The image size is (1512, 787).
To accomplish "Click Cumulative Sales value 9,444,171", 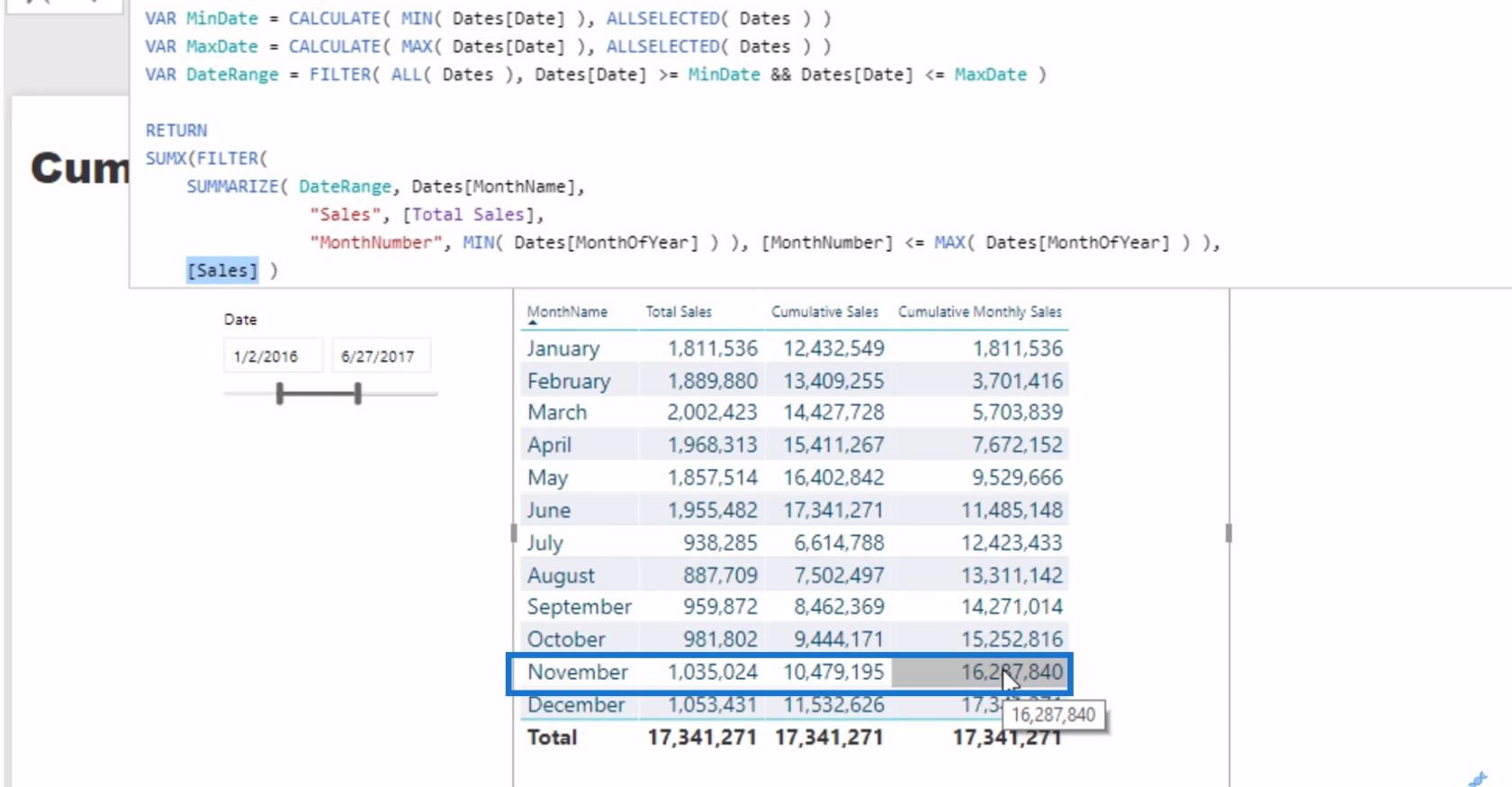I will 839,639.
